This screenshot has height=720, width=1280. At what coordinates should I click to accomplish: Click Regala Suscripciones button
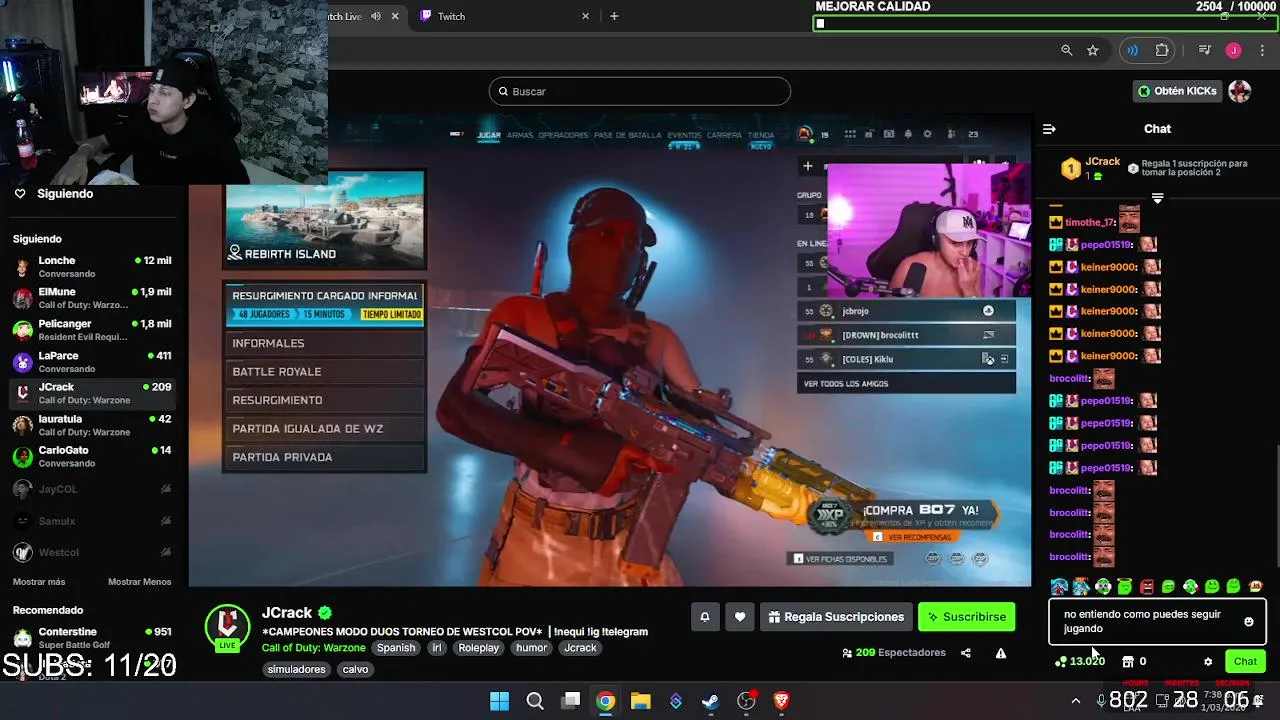(x=836, y=617)
